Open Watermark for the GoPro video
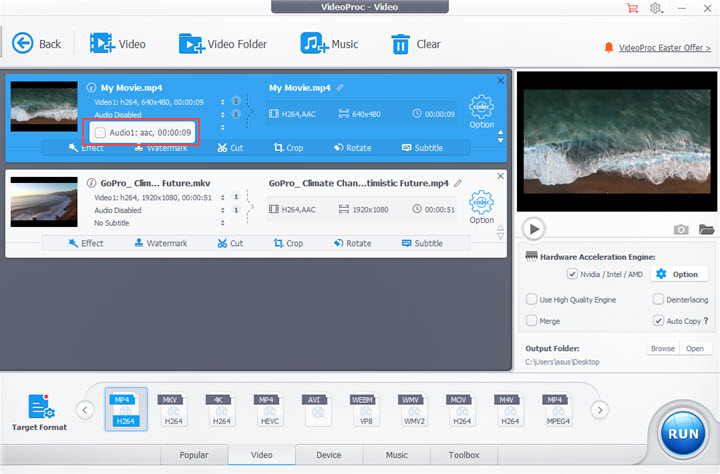Image resolution: width=720 pixels, height=474 pixels. pos(161,243)
